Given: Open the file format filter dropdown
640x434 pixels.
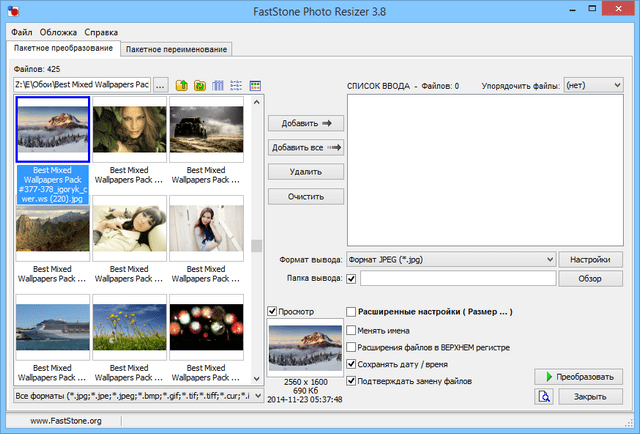Looking at the screenshot, I should point(255,396).
